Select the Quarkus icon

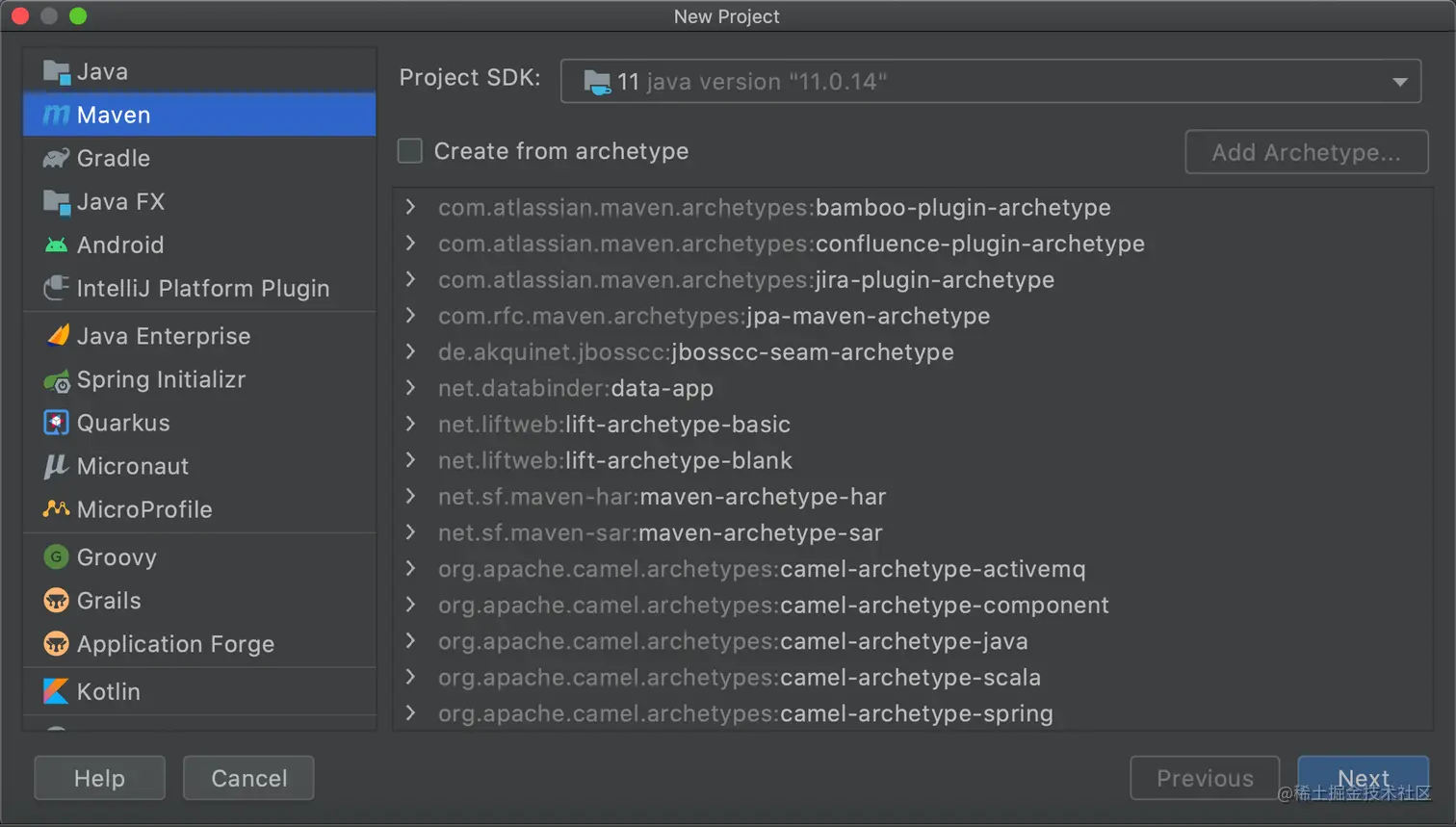tap(56, 423)
